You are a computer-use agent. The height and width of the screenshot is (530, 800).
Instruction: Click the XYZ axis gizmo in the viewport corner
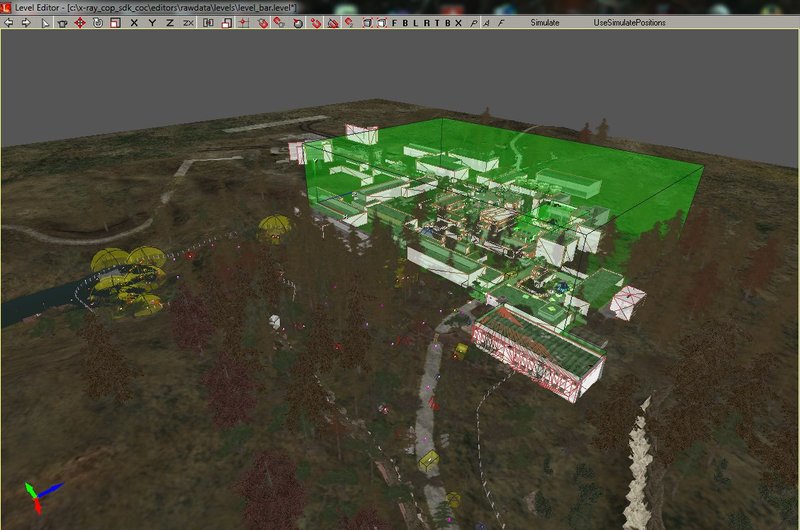[35, 494]
